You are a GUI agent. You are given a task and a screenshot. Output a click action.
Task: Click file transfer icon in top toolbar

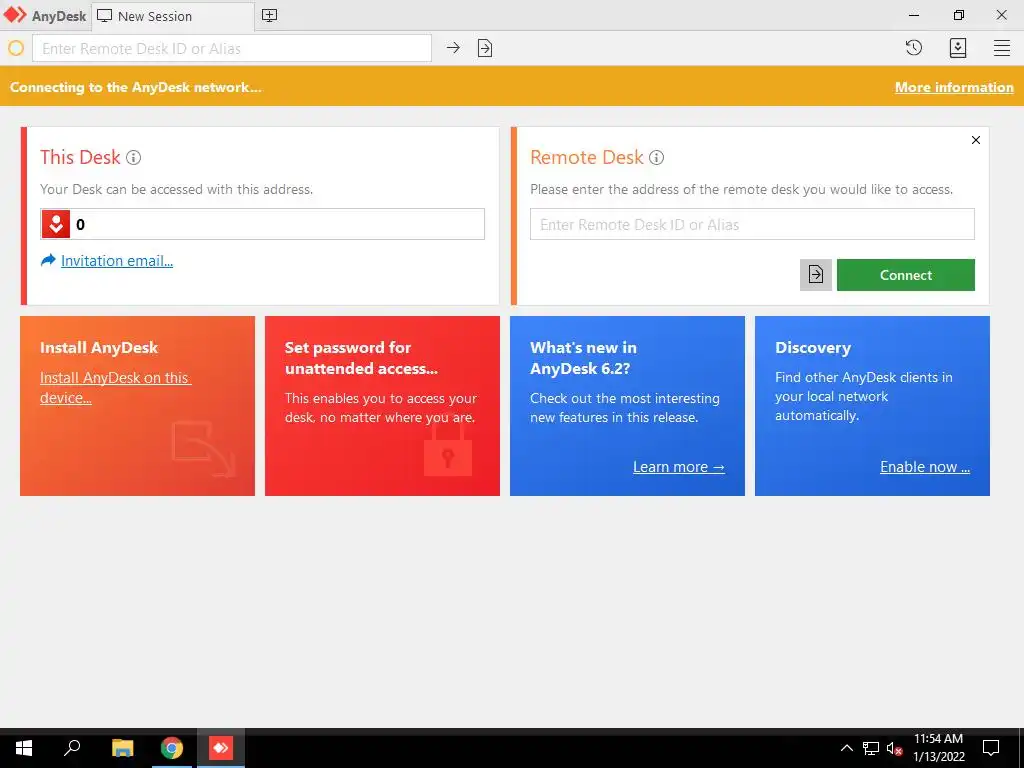pyautogui.click(x=485, y=48)
